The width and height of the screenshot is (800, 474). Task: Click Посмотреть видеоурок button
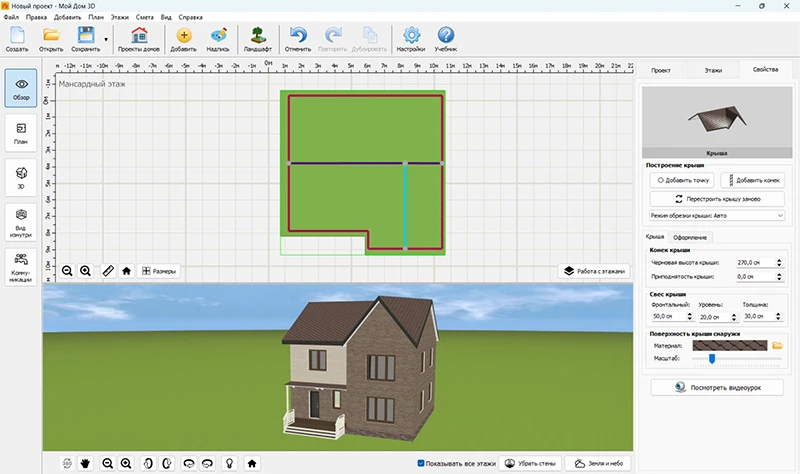click(716, 386)
